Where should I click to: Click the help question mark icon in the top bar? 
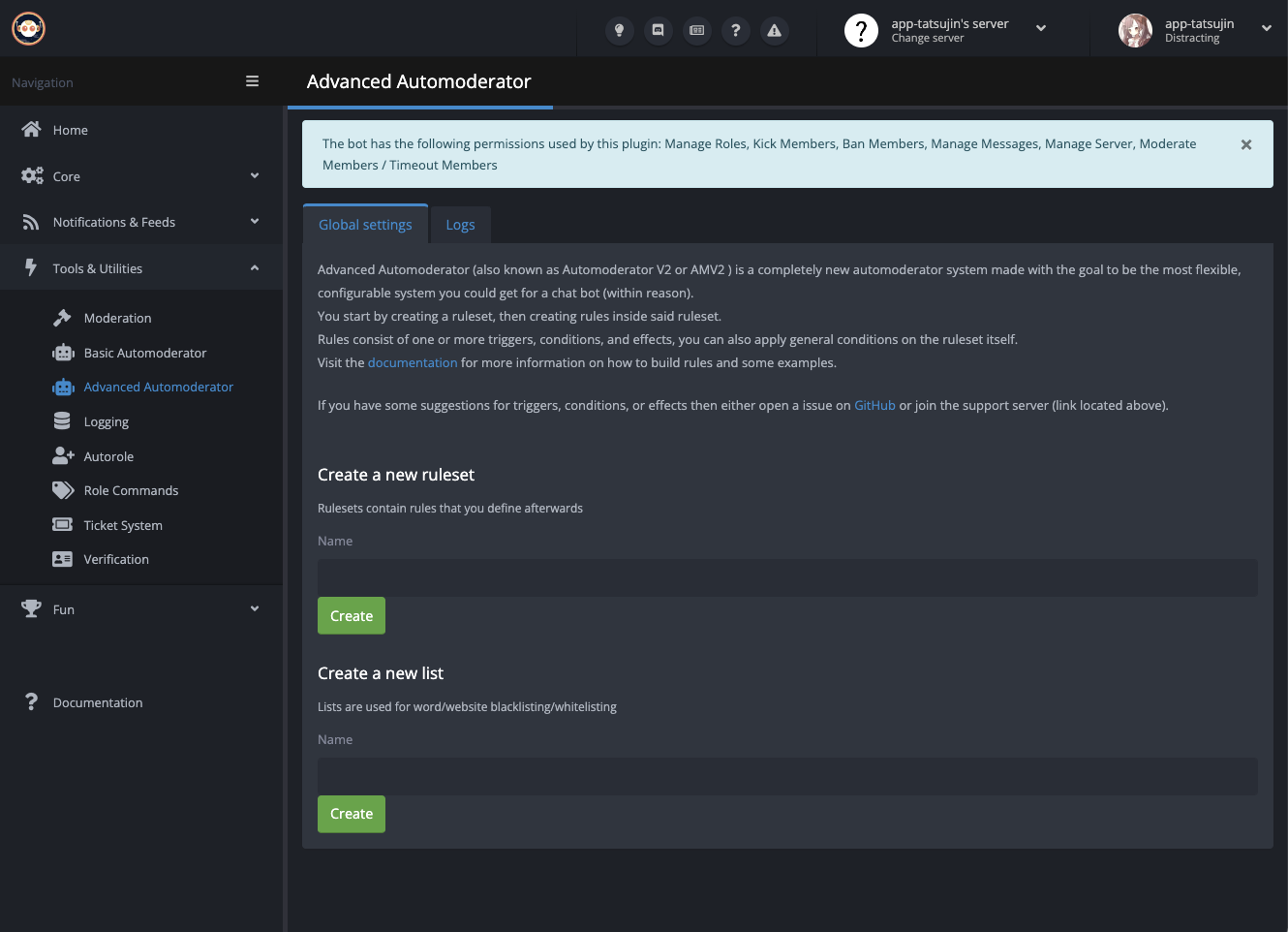[736, 30]
